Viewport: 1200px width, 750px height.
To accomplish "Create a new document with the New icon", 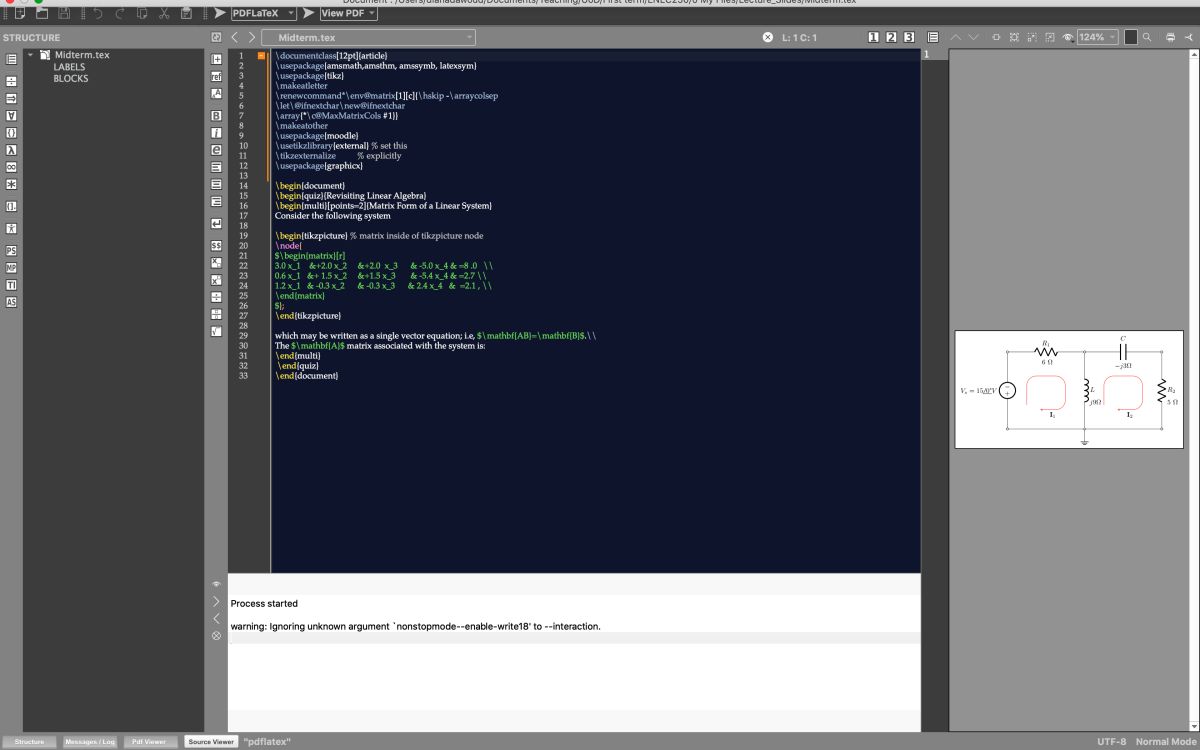I will (x=20, y=13).
